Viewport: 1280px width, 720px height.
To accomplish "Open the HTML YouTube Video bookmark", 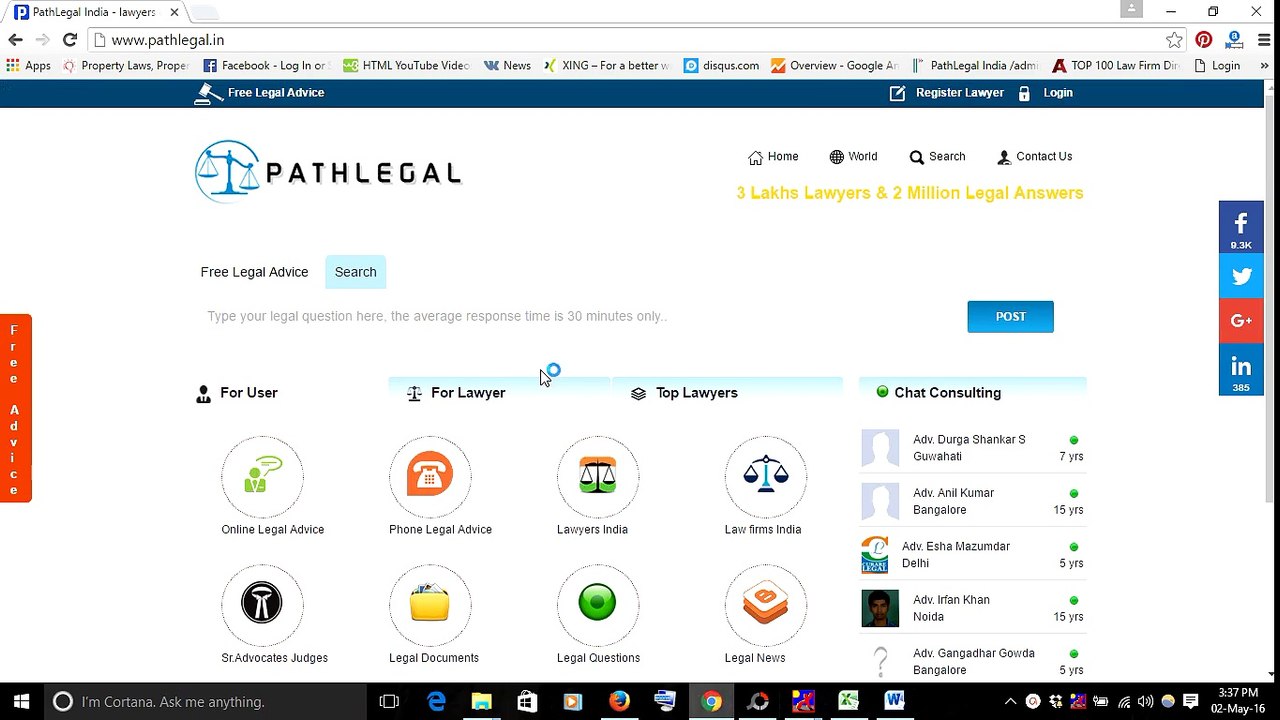I will pos(406,66).
